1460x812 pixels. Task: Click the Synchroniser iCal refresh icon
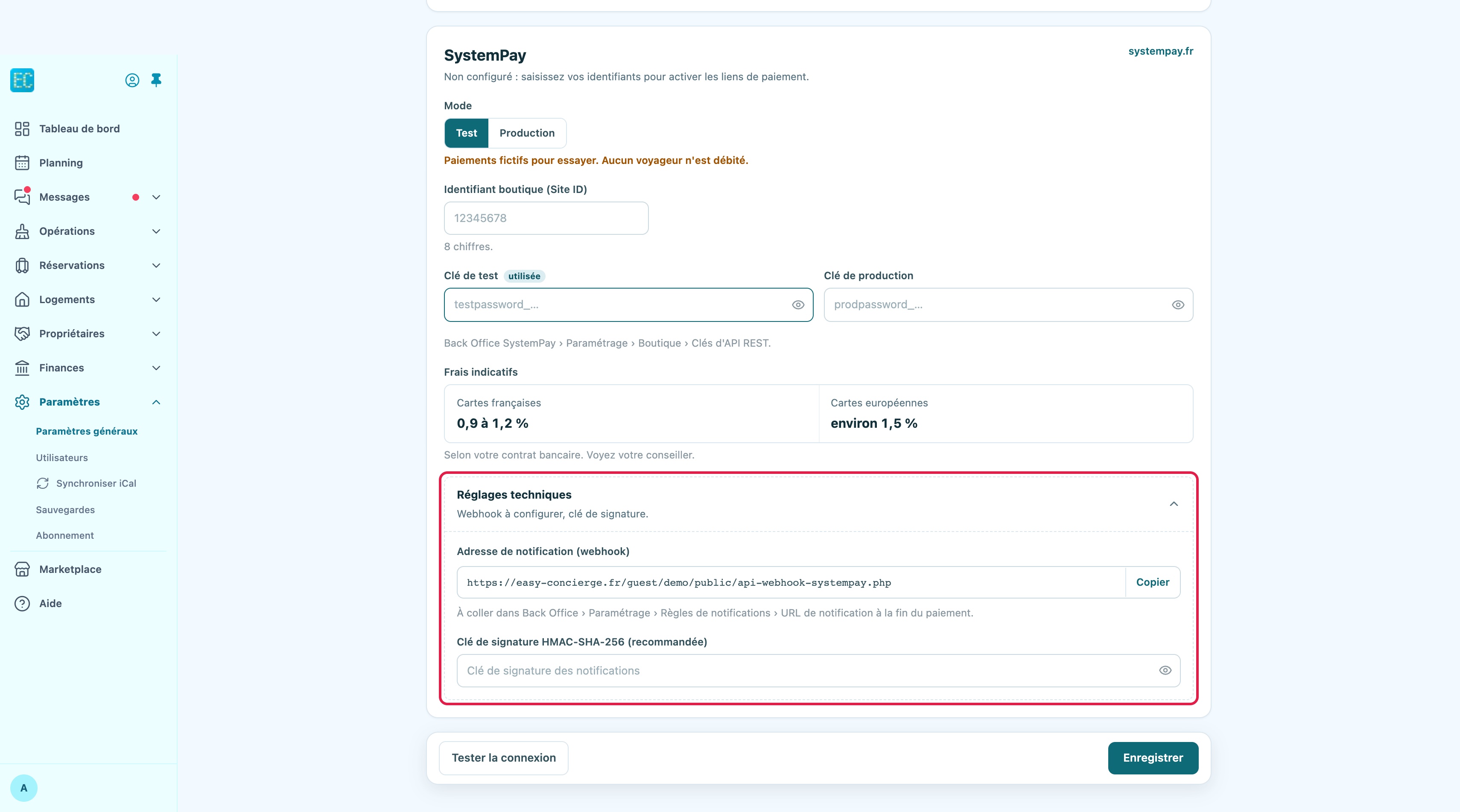coord(43,483)
